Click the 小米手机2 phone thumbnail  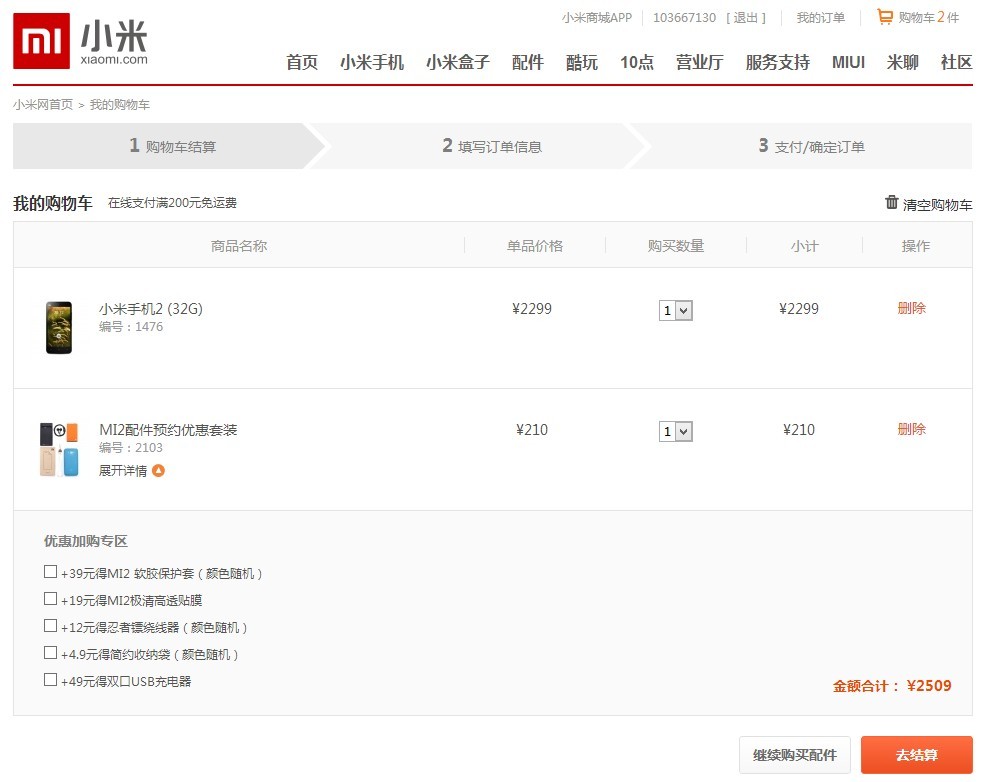coord(59,327)
